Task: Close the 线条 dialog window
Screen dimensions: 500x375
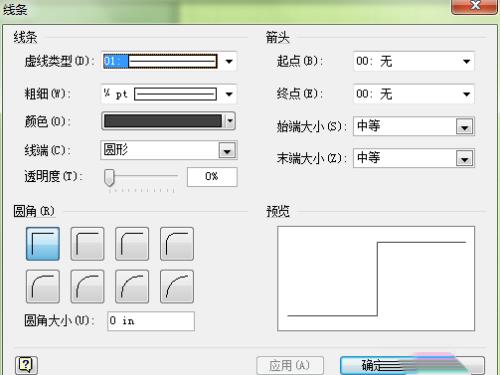Action: pyautogui.click(x=475, y=6)
